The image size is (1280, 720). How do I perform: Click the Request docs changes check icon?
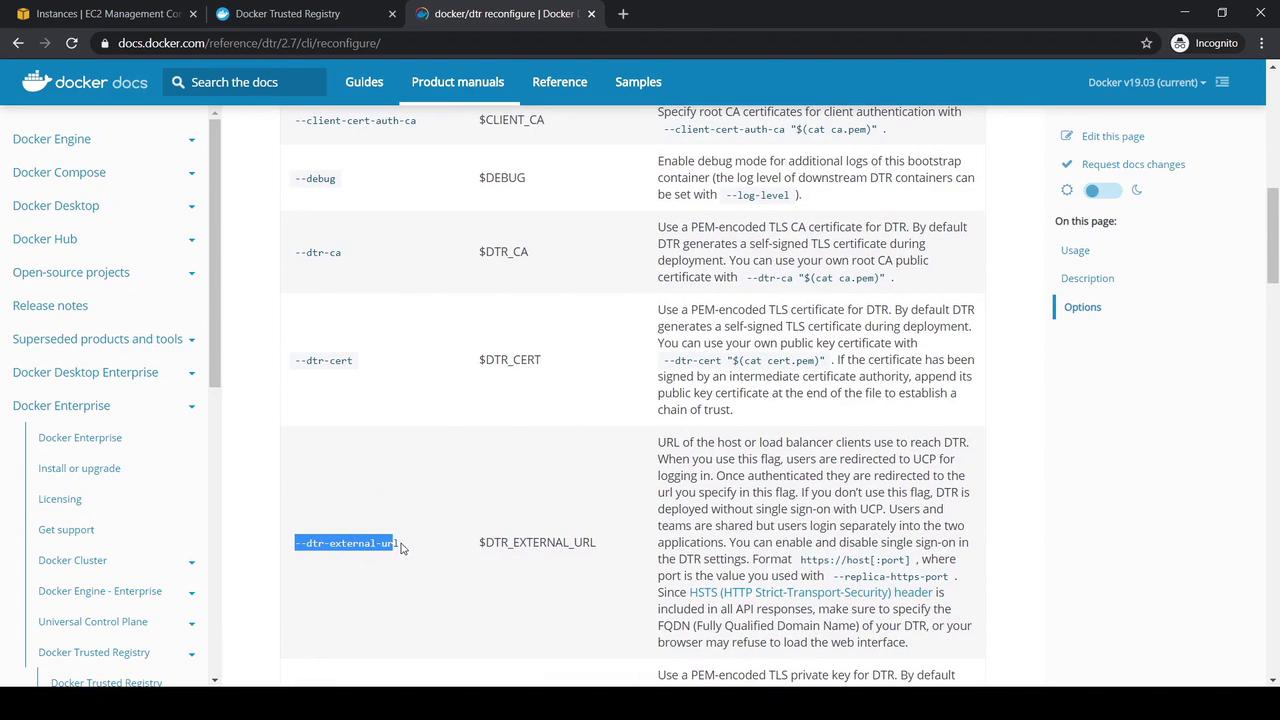(x=1067, y=164)
